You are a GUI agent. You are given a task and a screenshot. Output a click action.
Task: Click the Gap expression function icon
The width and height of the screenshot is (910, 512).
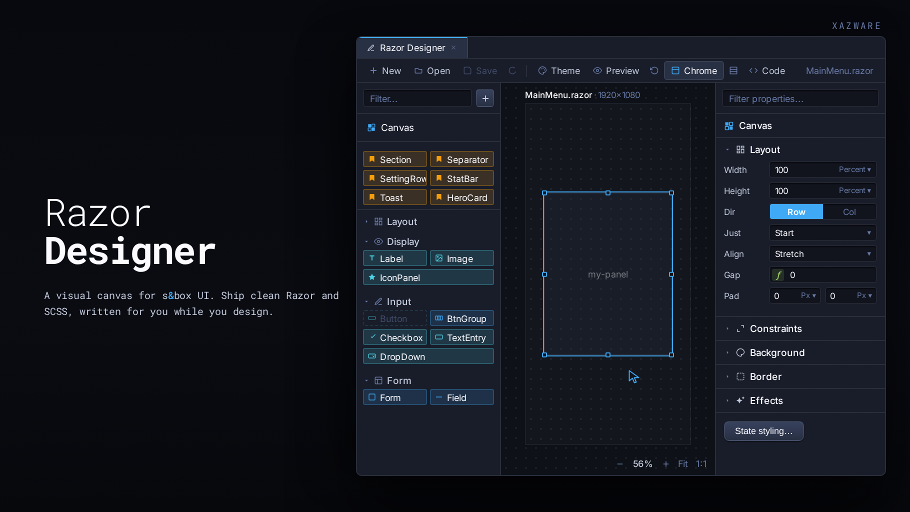pyautogui.click(x=778, y=275)
